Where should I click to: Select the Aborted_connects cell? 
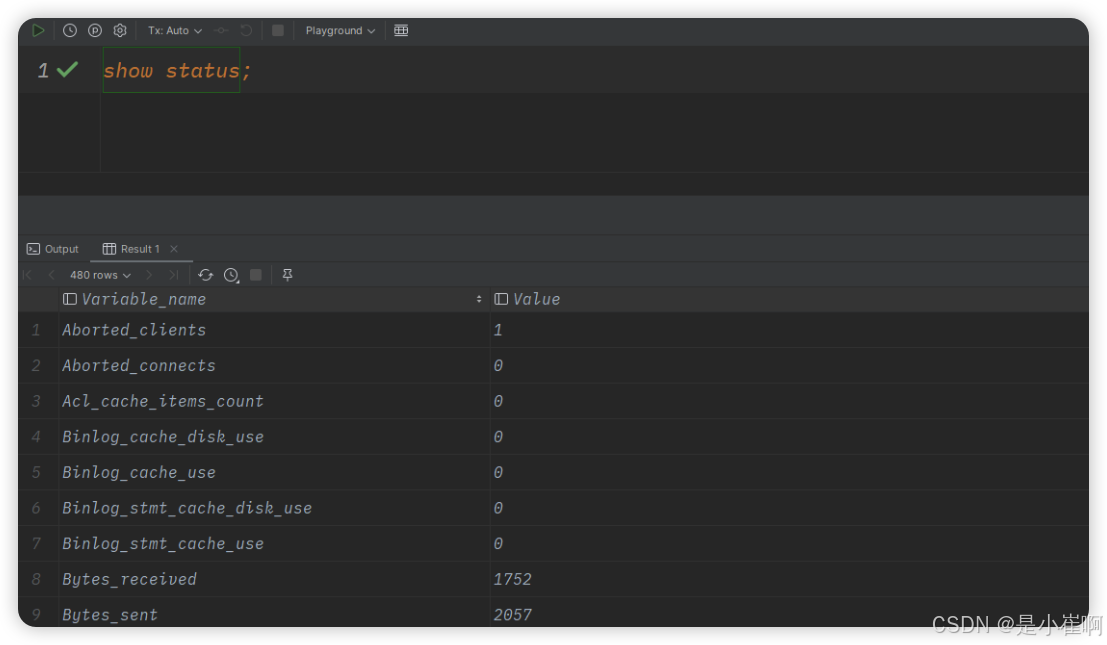click(x=274, y=366)
